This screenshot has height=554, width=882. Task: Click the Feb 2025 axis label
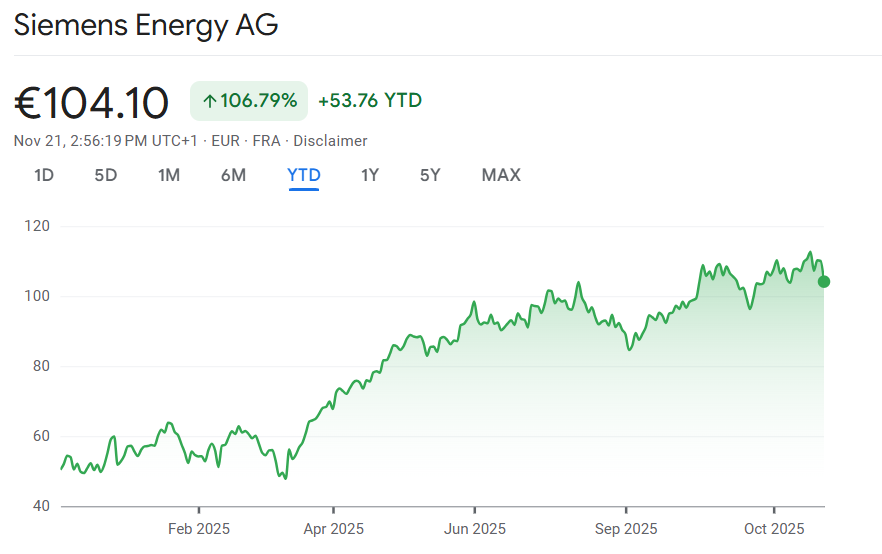coord(199,529)
